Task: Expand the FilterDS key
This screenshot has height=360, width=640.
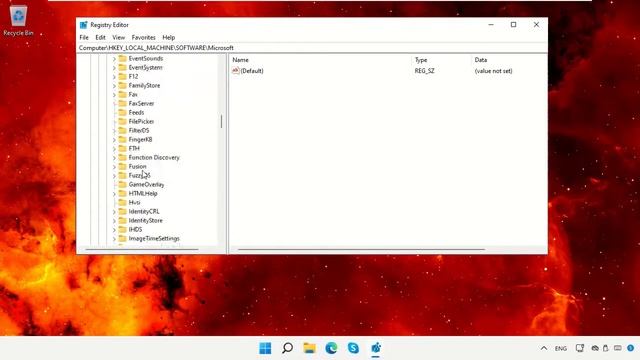Action: click(114, 131)
